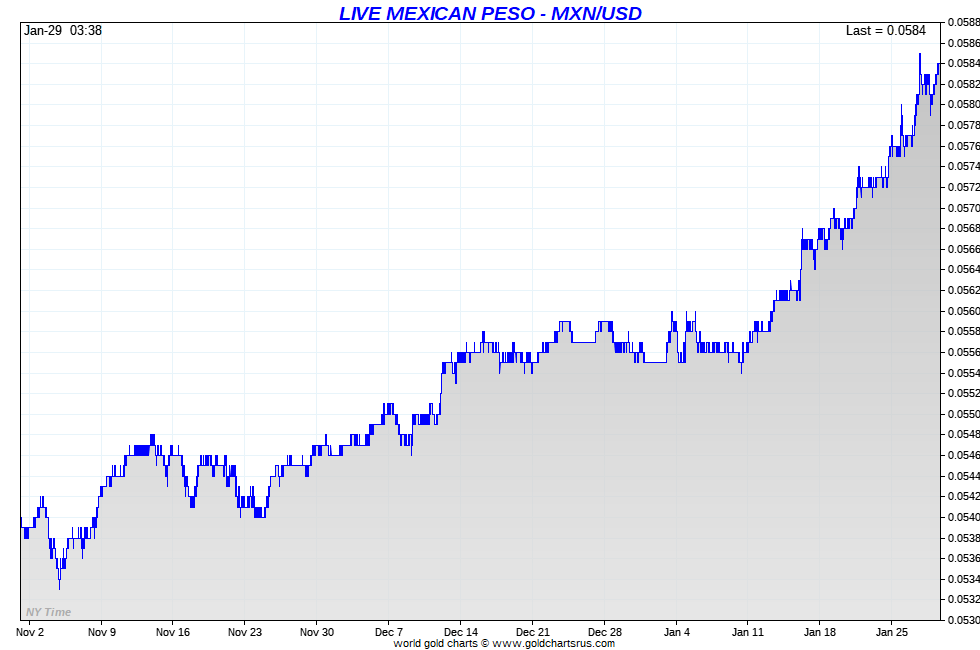Click the Jan-29 03:38 timestamp
This screenshot has height=650, width=980.
point(62,31)
